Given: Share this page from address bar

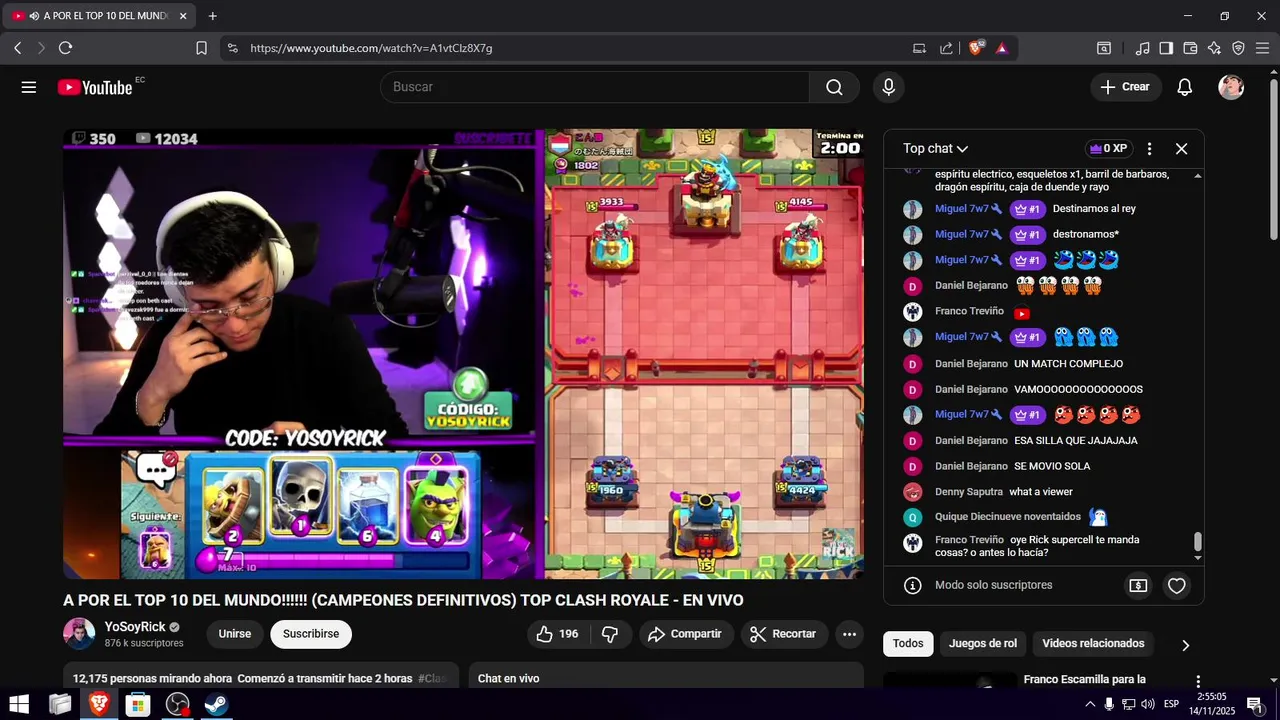Looking at the screenshot, I should coord(946,48).
